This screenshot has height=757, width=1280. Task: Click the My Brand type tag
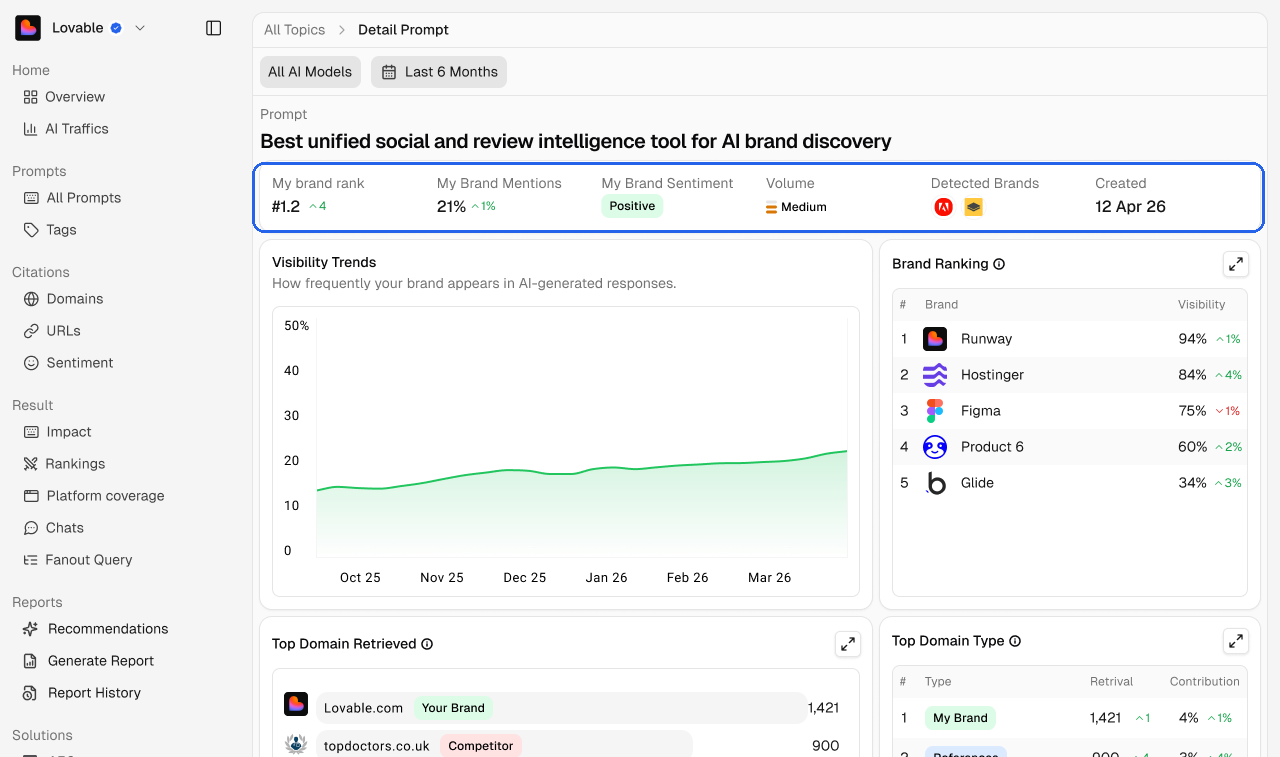(x=960, y=718)
